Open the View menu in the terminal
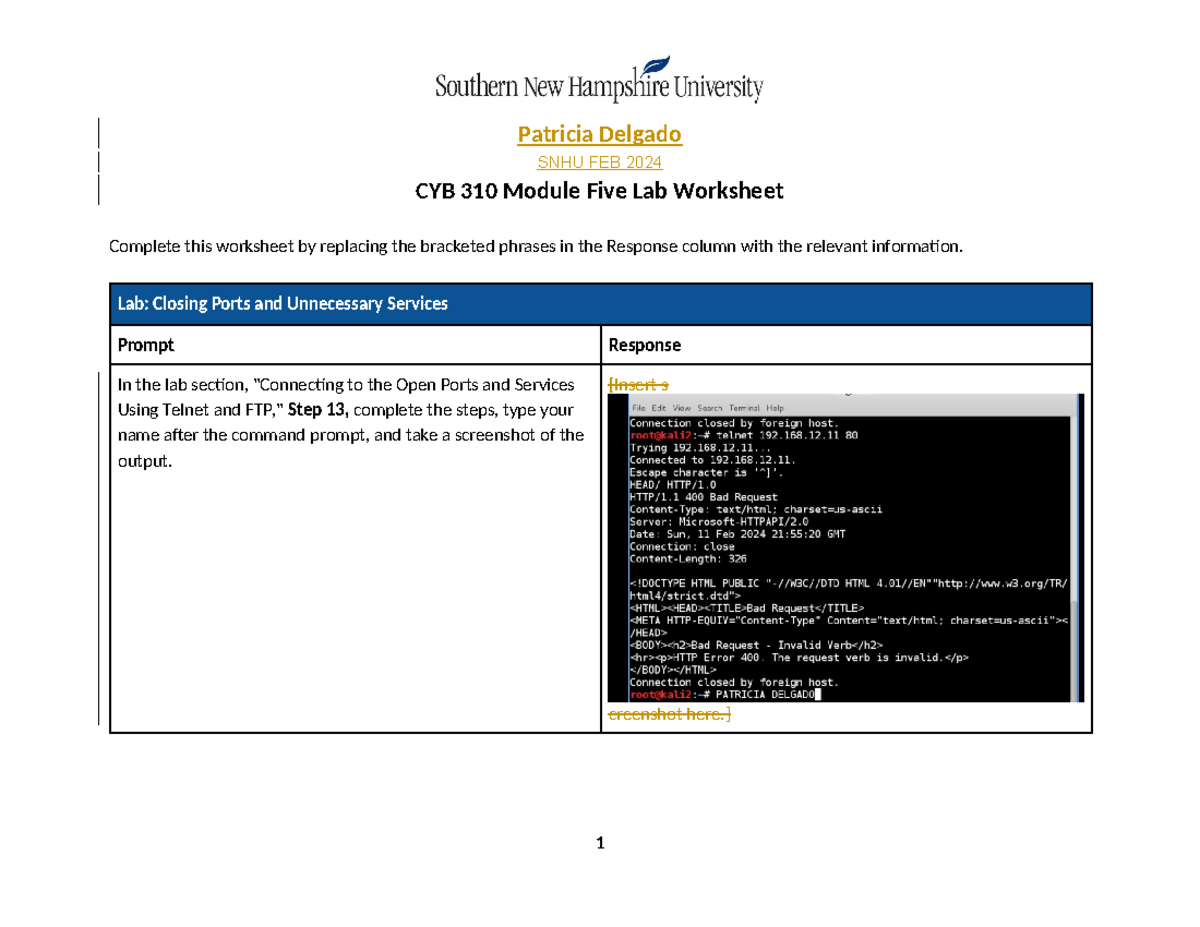 (x=682, y=407)
